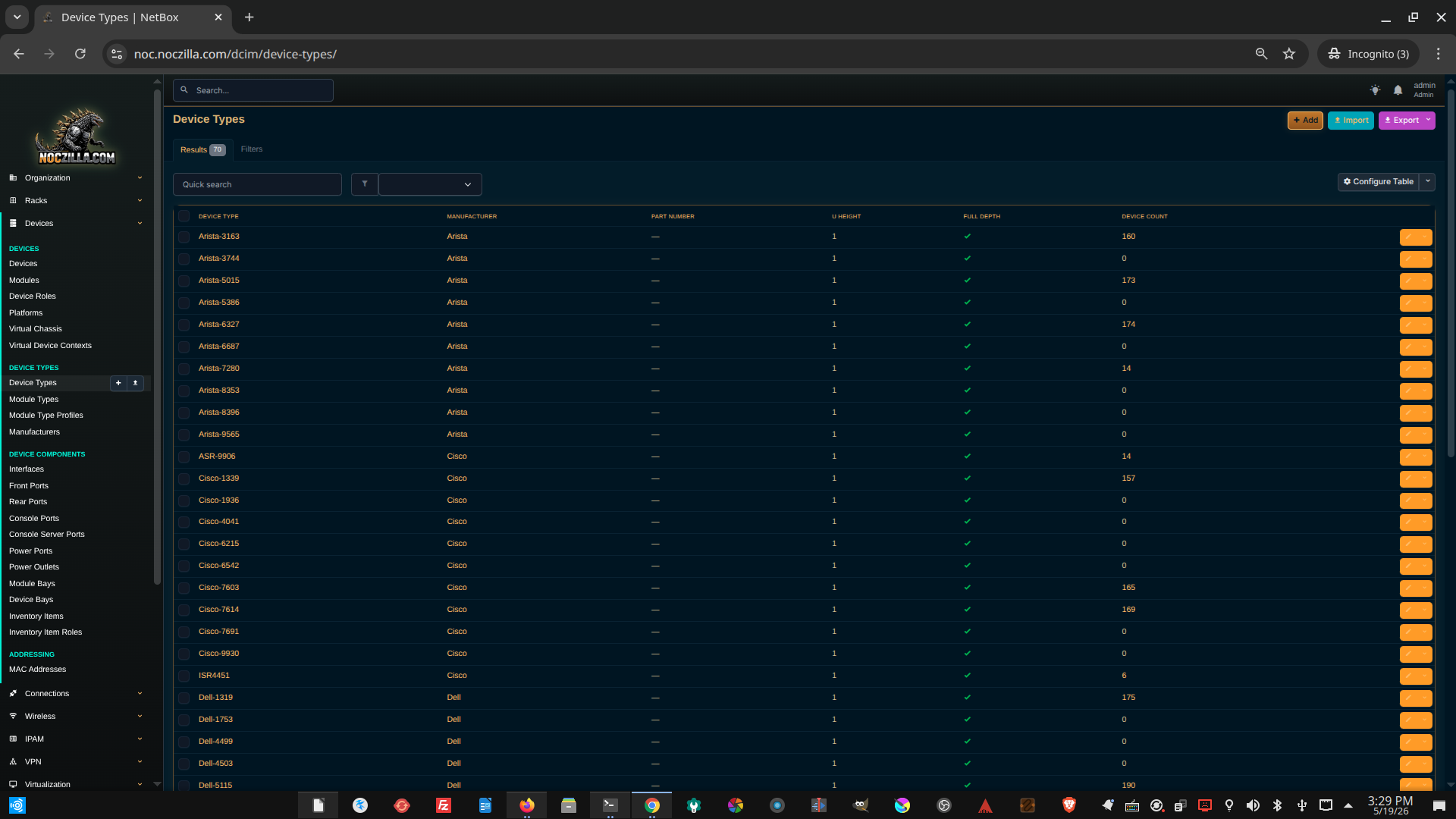Click the Import button
1456x819 pixels.
[x=1351, y=121]
